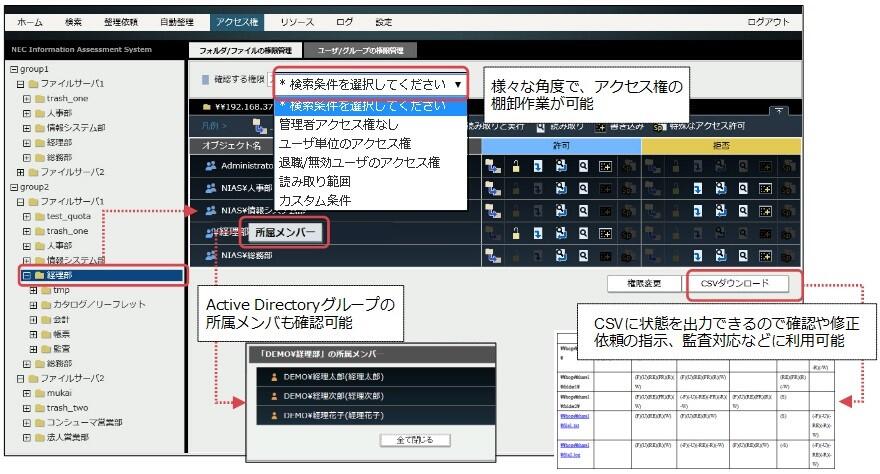Viewport: 880px width, 474px height.
Task: Open the アクセス権 menu tab
Action: (x=236, y=21)
